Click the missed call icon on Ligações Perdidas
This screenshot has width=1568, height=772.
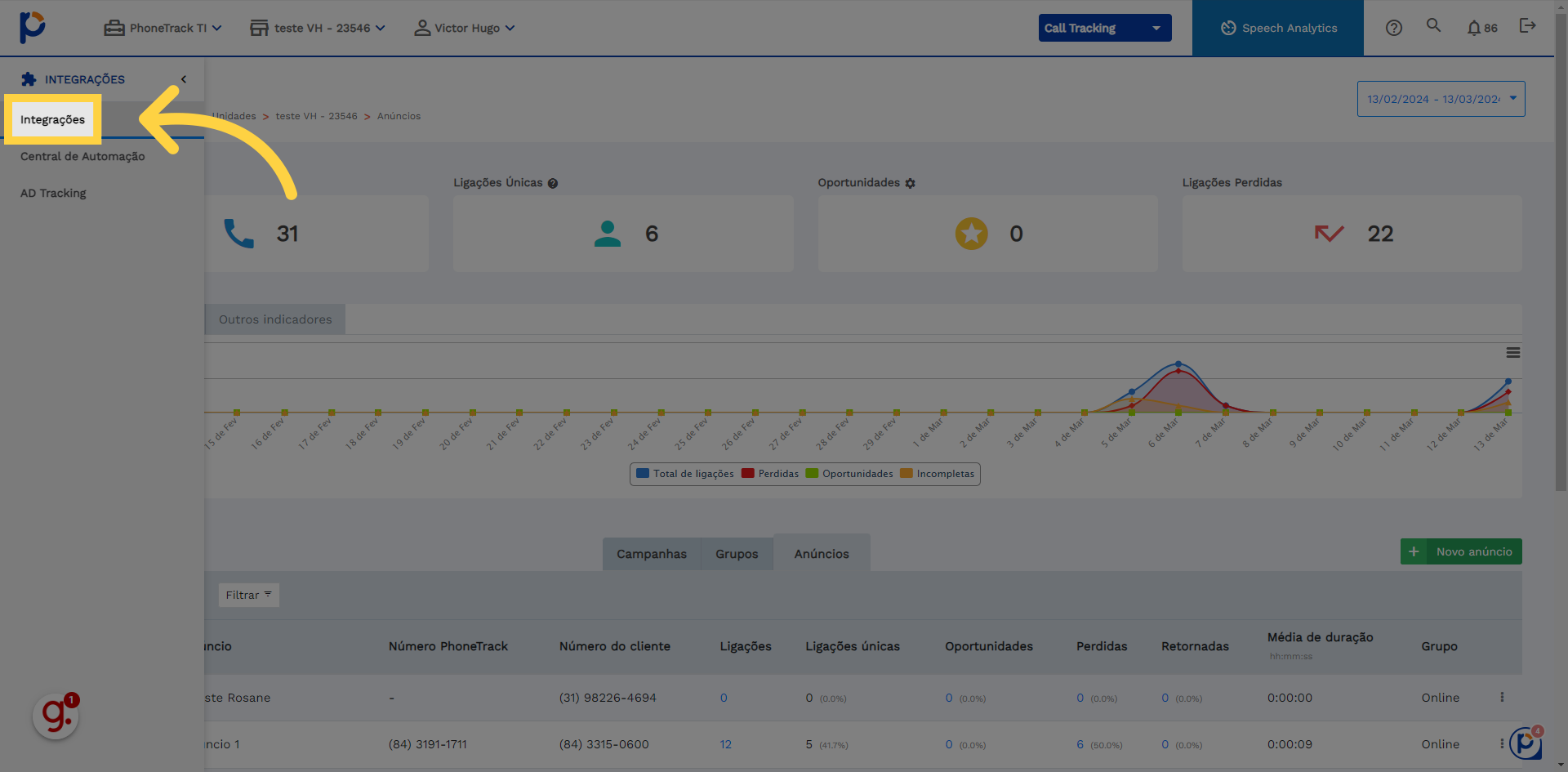[x=1330, y=234]
